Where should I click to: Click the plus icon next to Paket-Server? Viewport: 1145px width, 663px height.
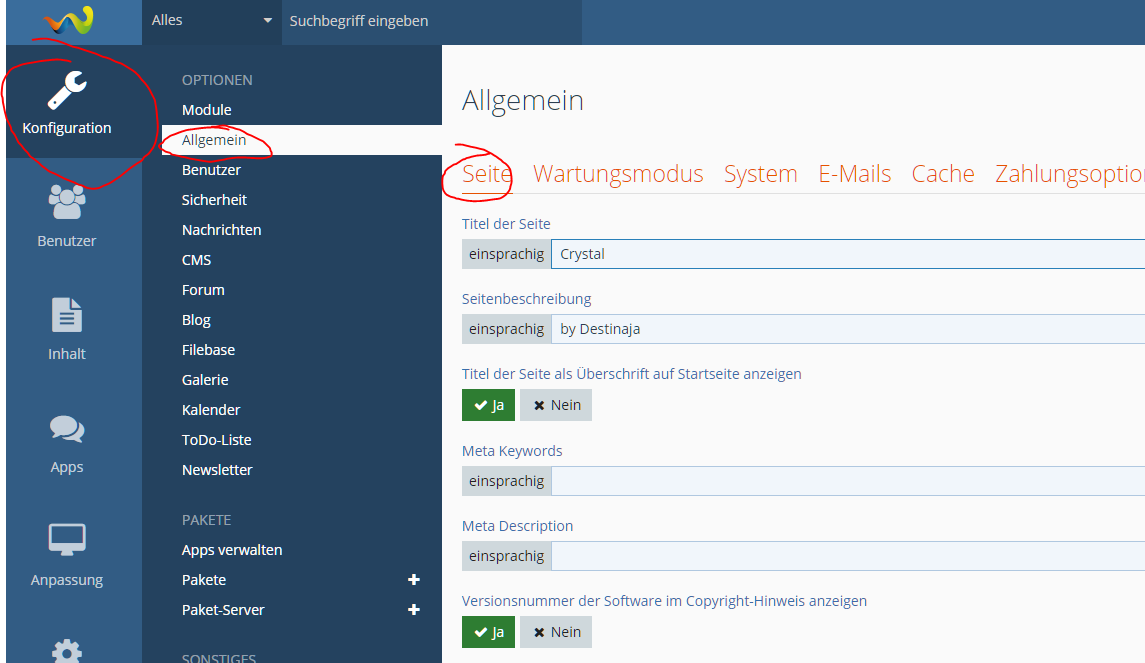(x=414, y=610)
